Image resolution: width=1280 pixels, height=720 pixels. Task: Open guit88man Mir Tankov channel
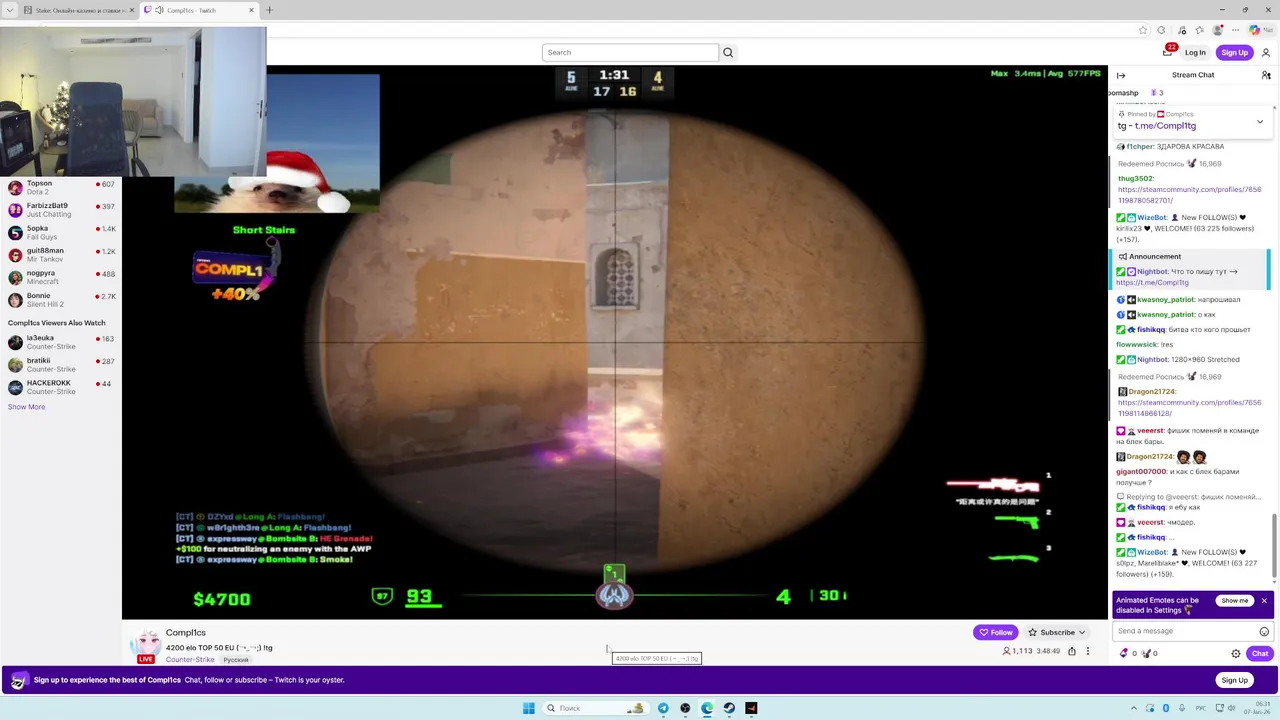click(x=61, y=255)
